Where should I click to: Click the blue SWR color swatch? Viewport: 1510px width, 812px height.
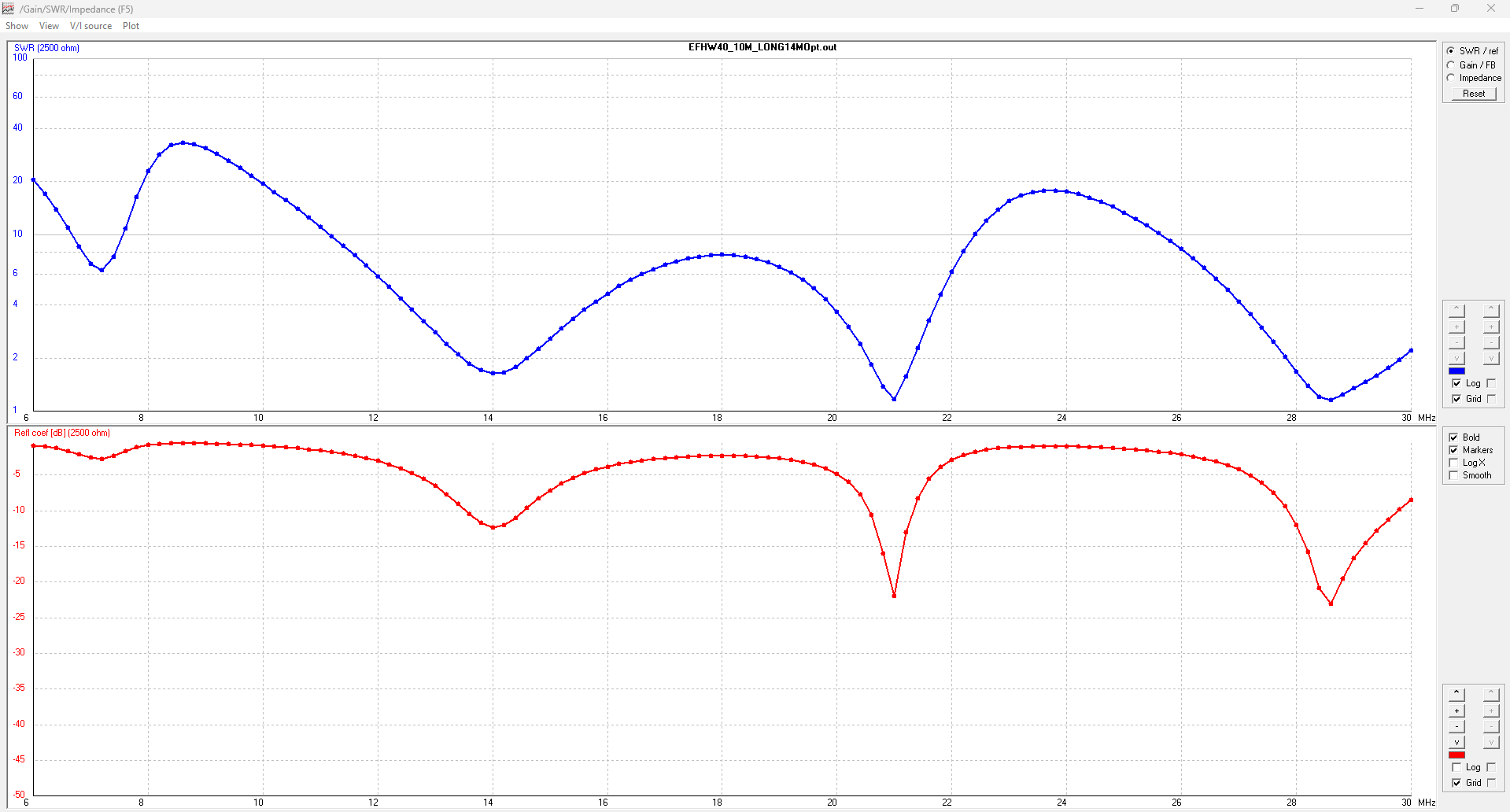tap(1456, 371)
